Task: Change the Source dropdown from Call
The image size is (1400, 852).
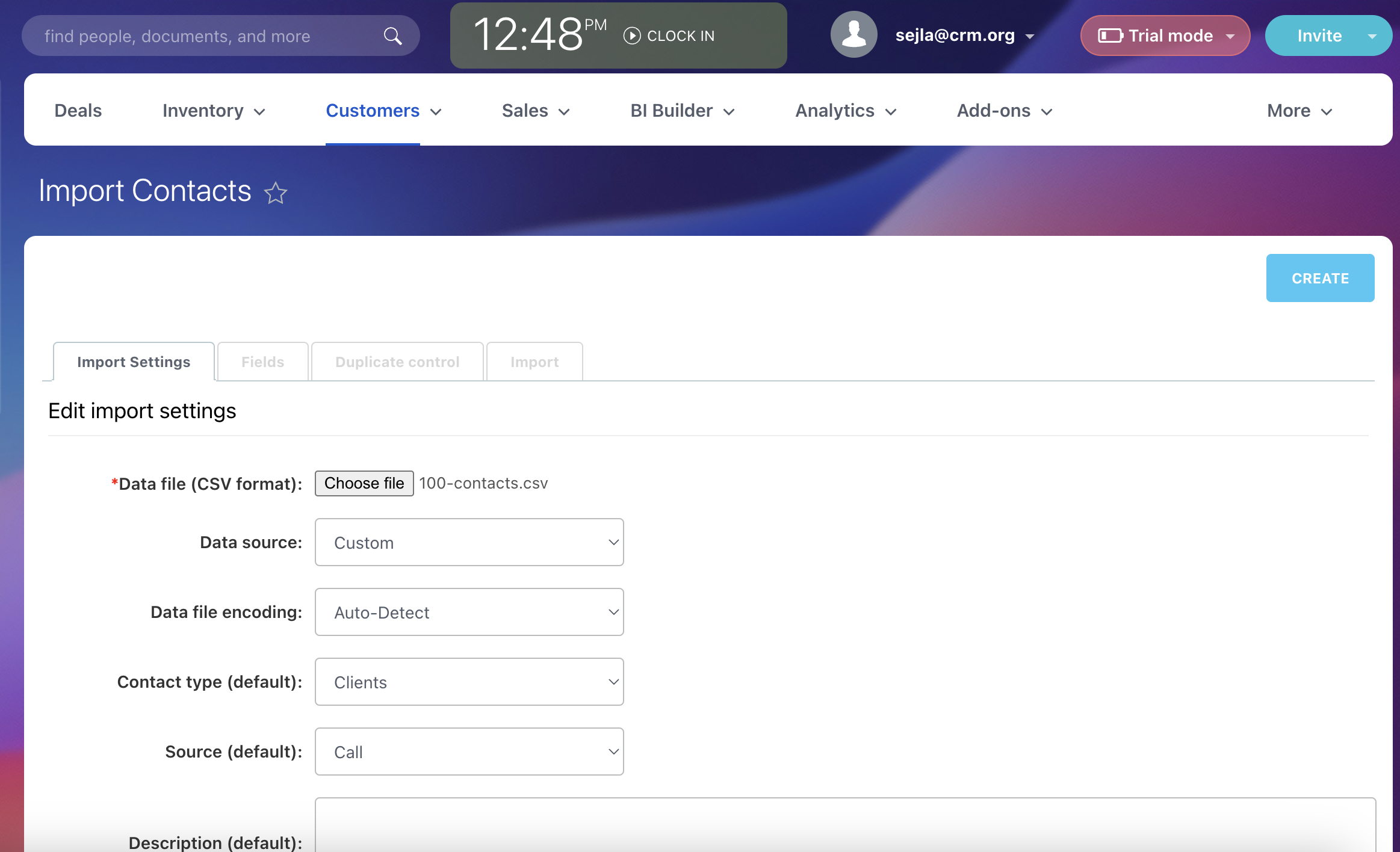Action: pos(469,752)
